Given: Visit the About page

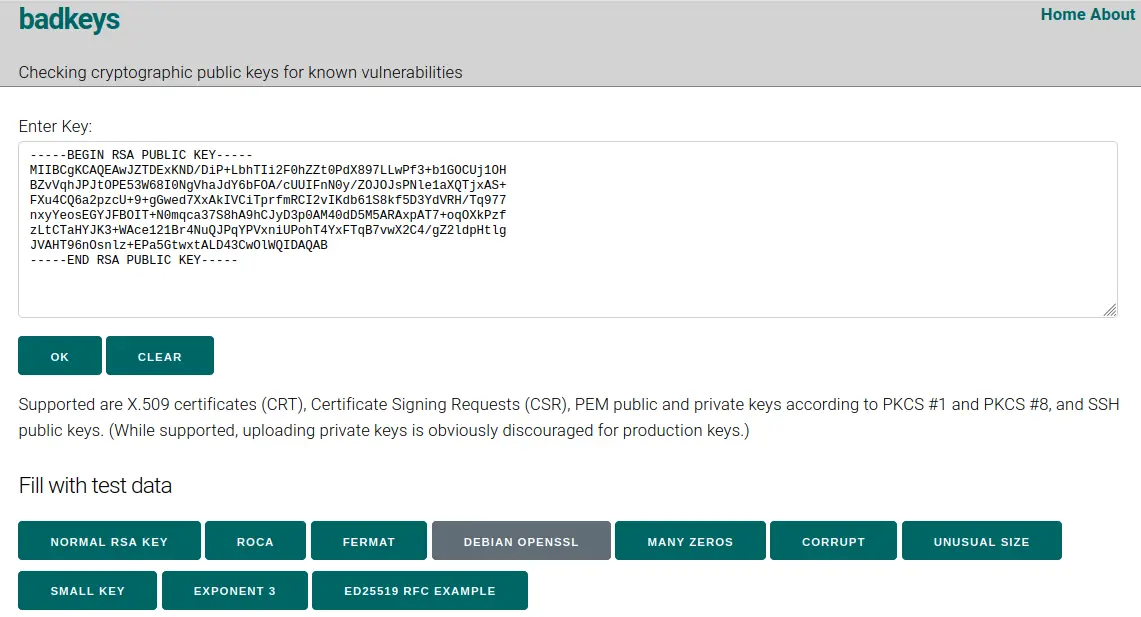Looking at the screenshot, I should [x=1112, y=14].
